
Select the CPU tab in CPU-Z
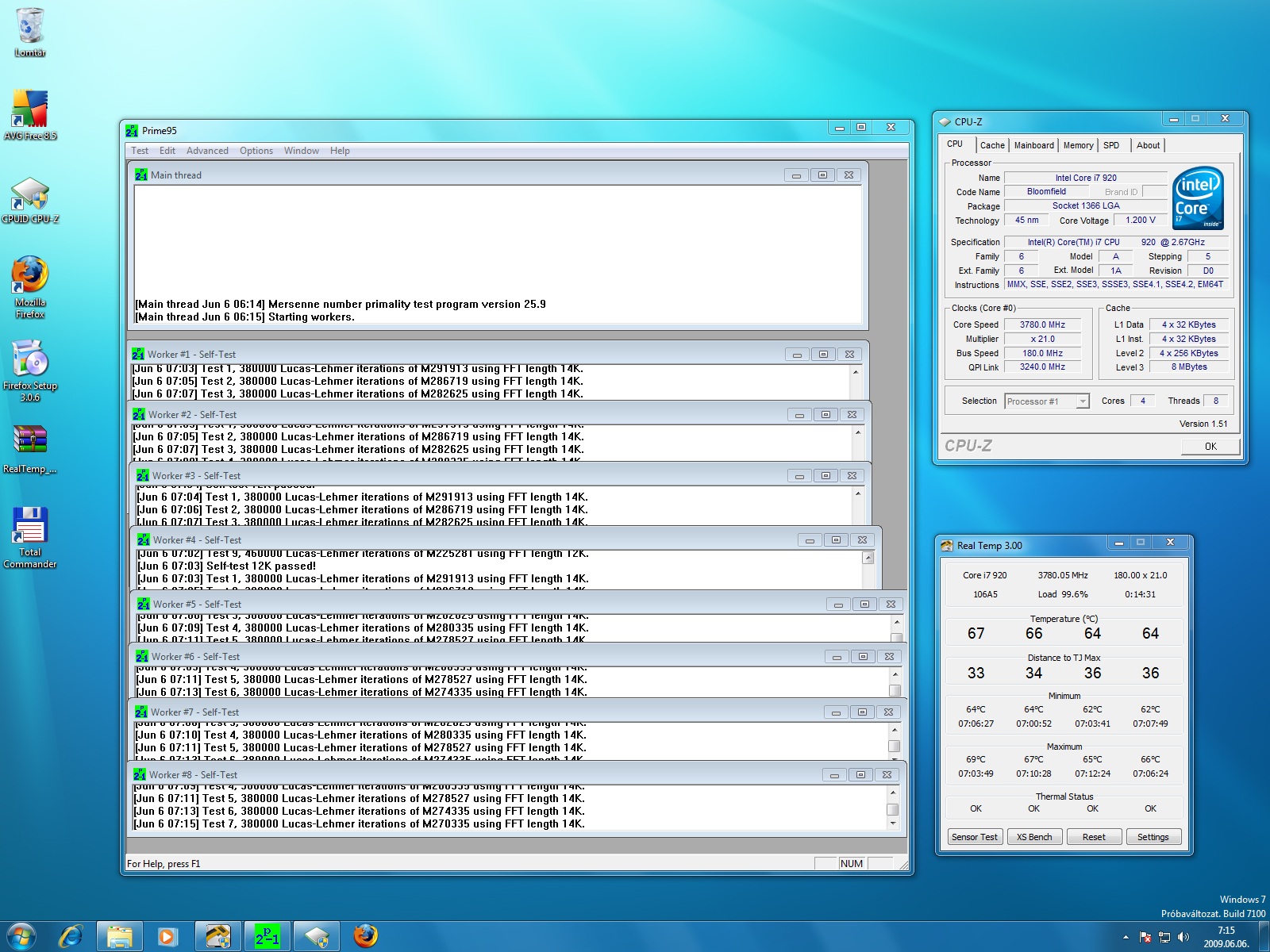955,144
